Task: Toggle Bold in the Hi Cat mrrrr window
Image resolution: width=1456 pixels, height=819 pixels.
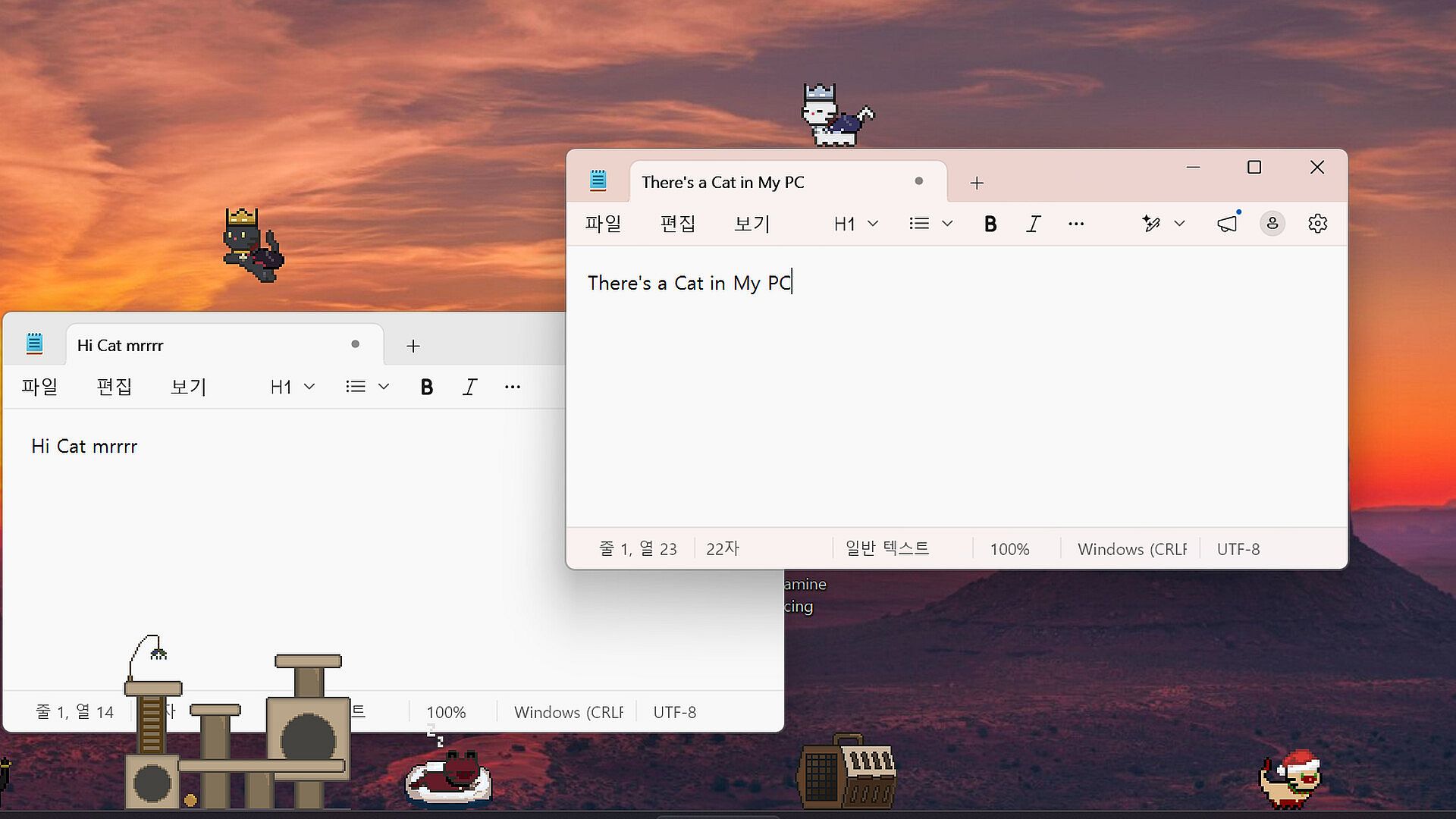Action: pyautogui.click(x=426, y=387)
